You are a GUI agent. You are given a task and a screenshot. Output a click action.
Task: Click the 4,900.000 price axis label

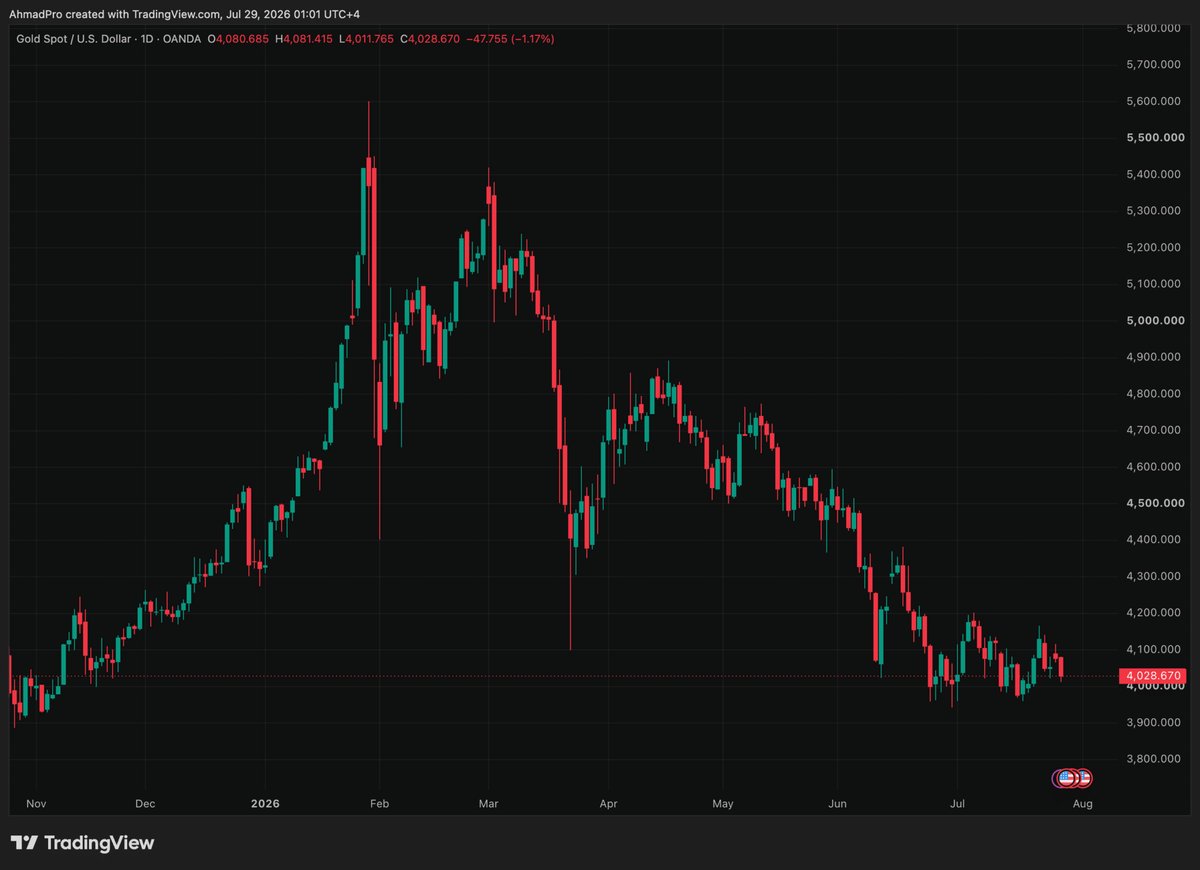pyautogui.click(x=1155, y=357)
